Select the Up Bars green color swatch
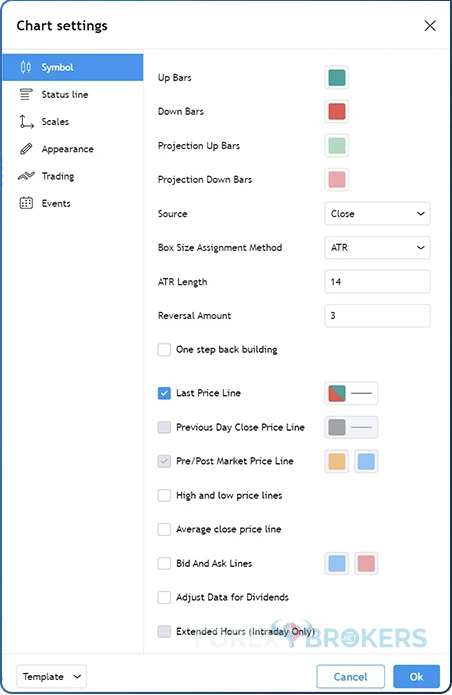452x695 pixels. (337, 78)
